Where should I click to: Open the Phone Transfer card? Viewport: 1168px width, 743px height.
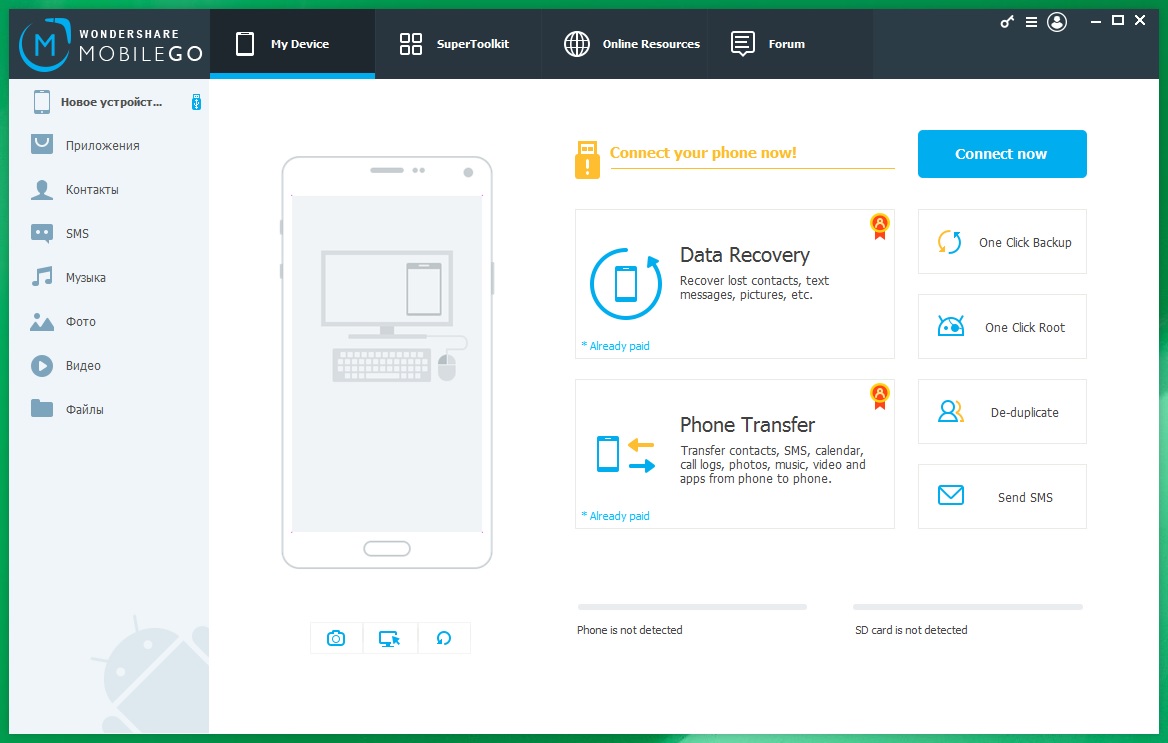(734, 454)
